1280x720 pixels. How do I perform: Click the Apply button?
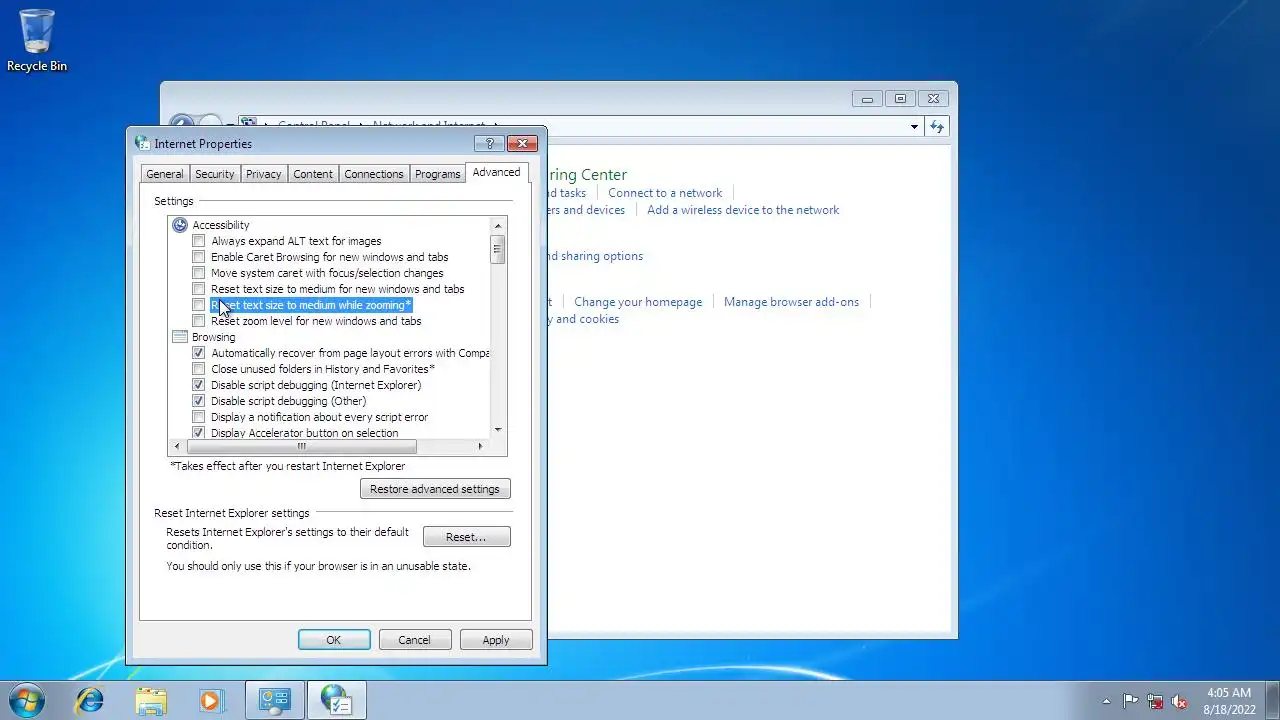click(x=496, y=640)
